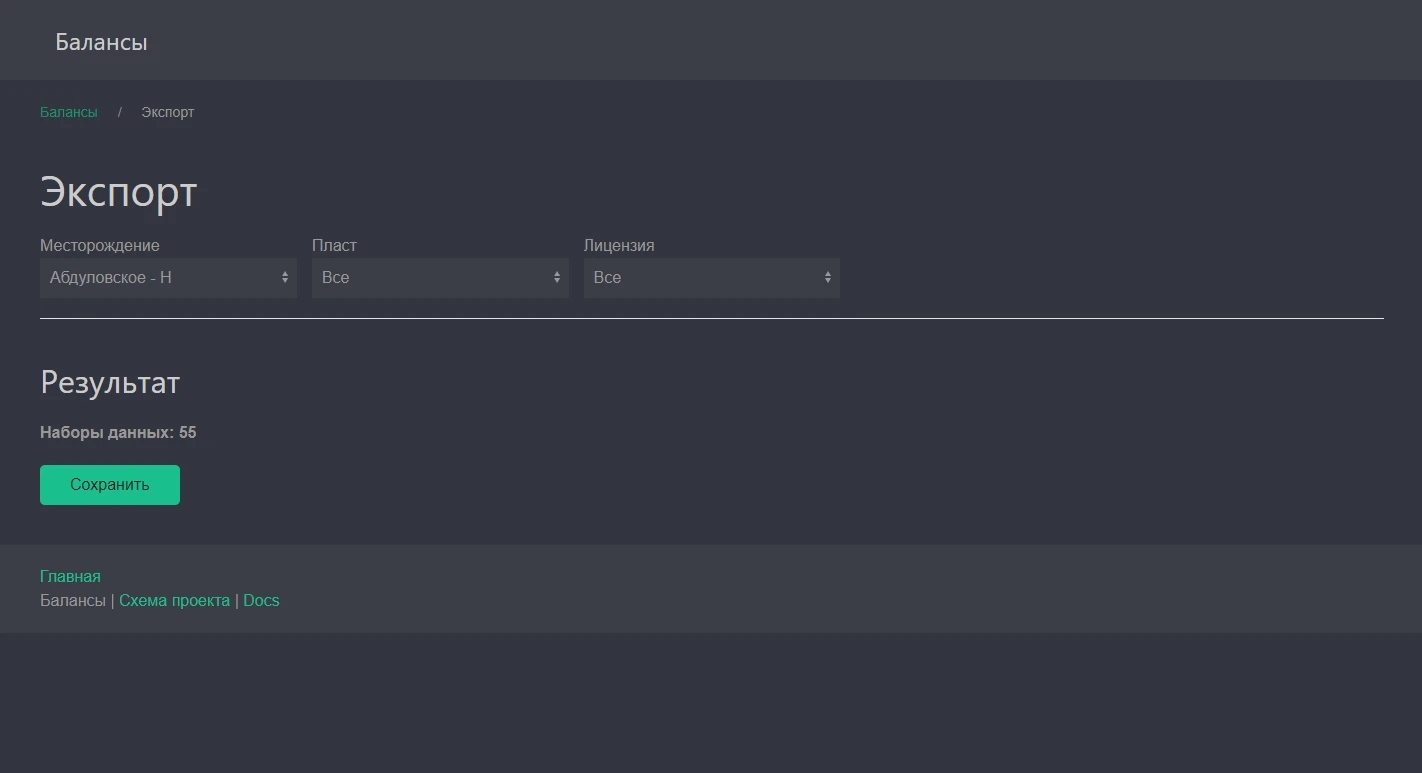
Task: Open the Схема проекта footer link
Action: 174,600
